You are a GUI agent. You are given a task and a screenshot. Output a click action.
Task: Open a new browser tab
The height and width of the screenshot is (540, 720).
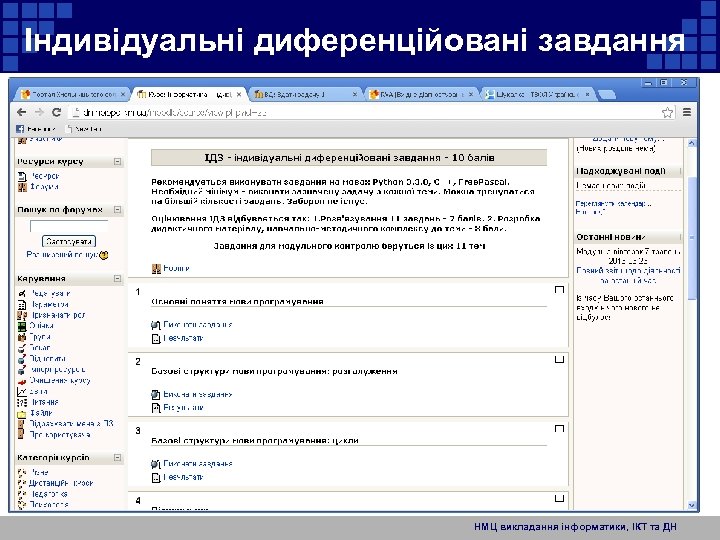point(607,95)
